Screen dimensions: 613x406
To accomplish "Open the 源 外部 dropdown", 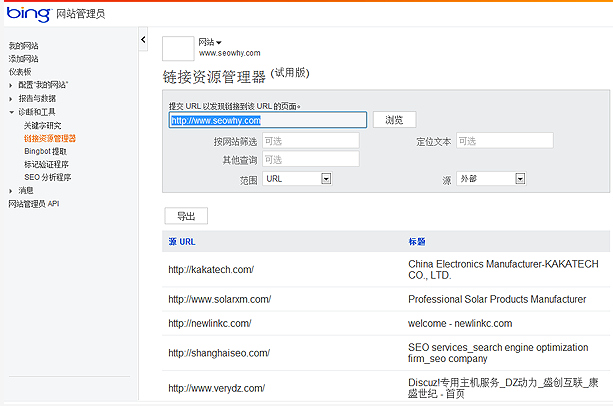I will [520, 179].
